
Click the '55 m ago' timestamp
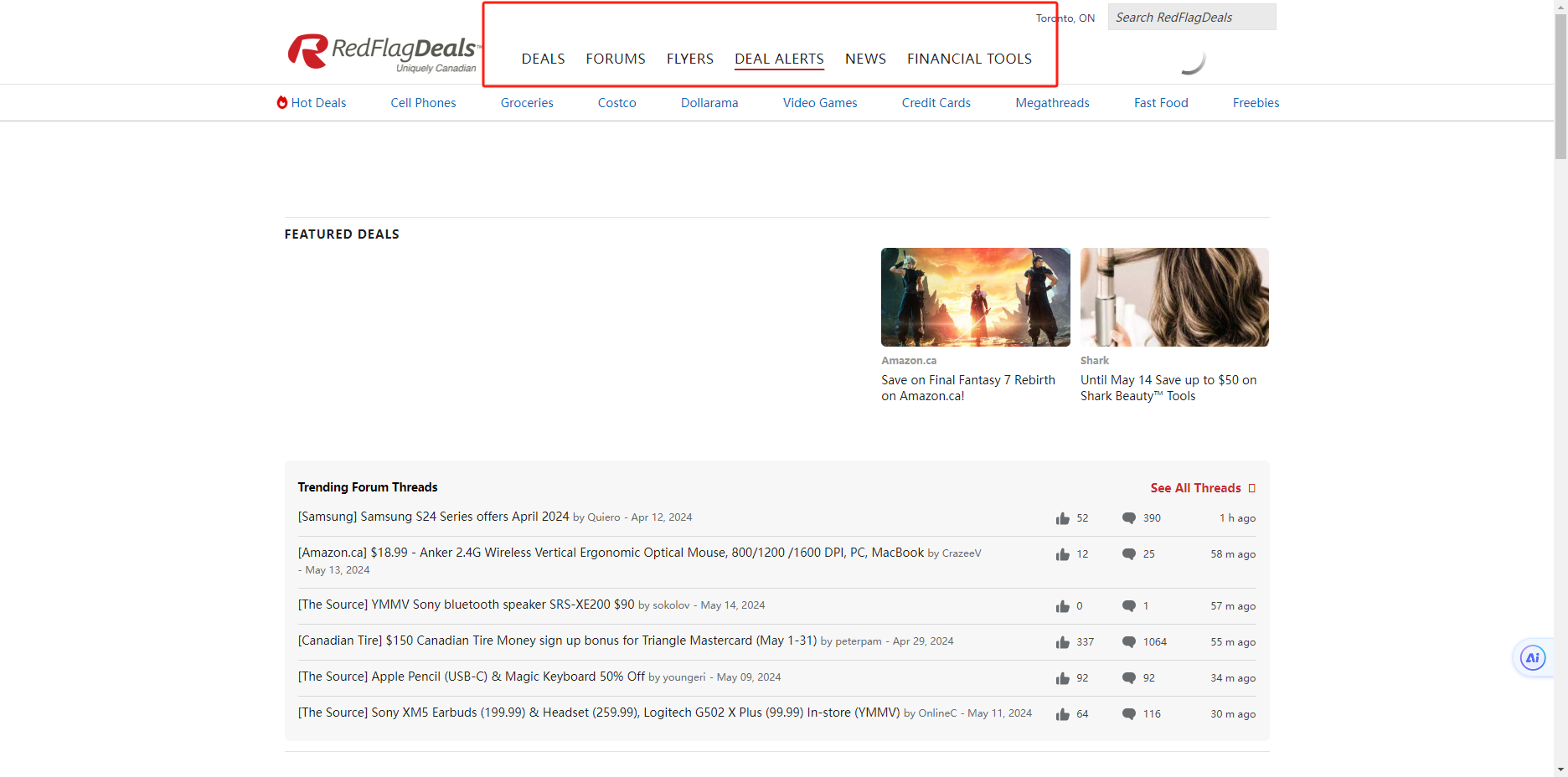1233,642
